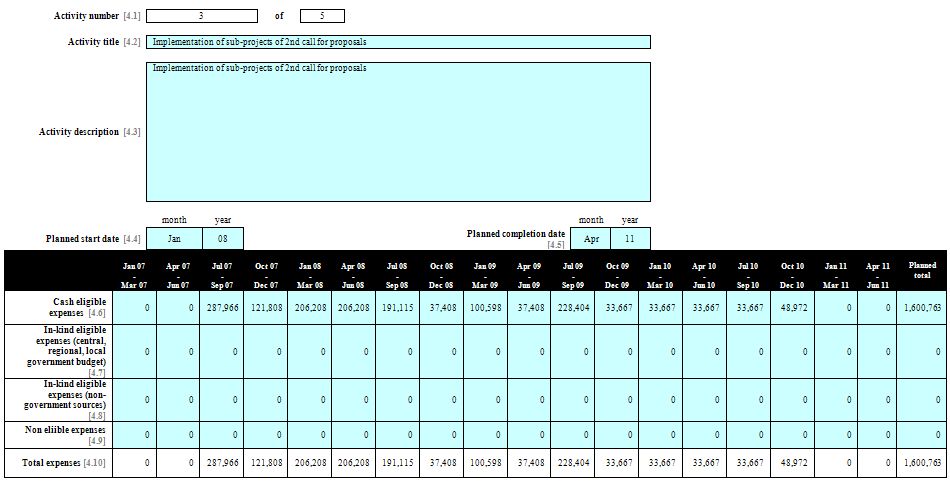Click Cash eligible expenses cell showing 121,808
Viewport: 950px width, 481px height.
pyautogui.click(x=265, y=308)
